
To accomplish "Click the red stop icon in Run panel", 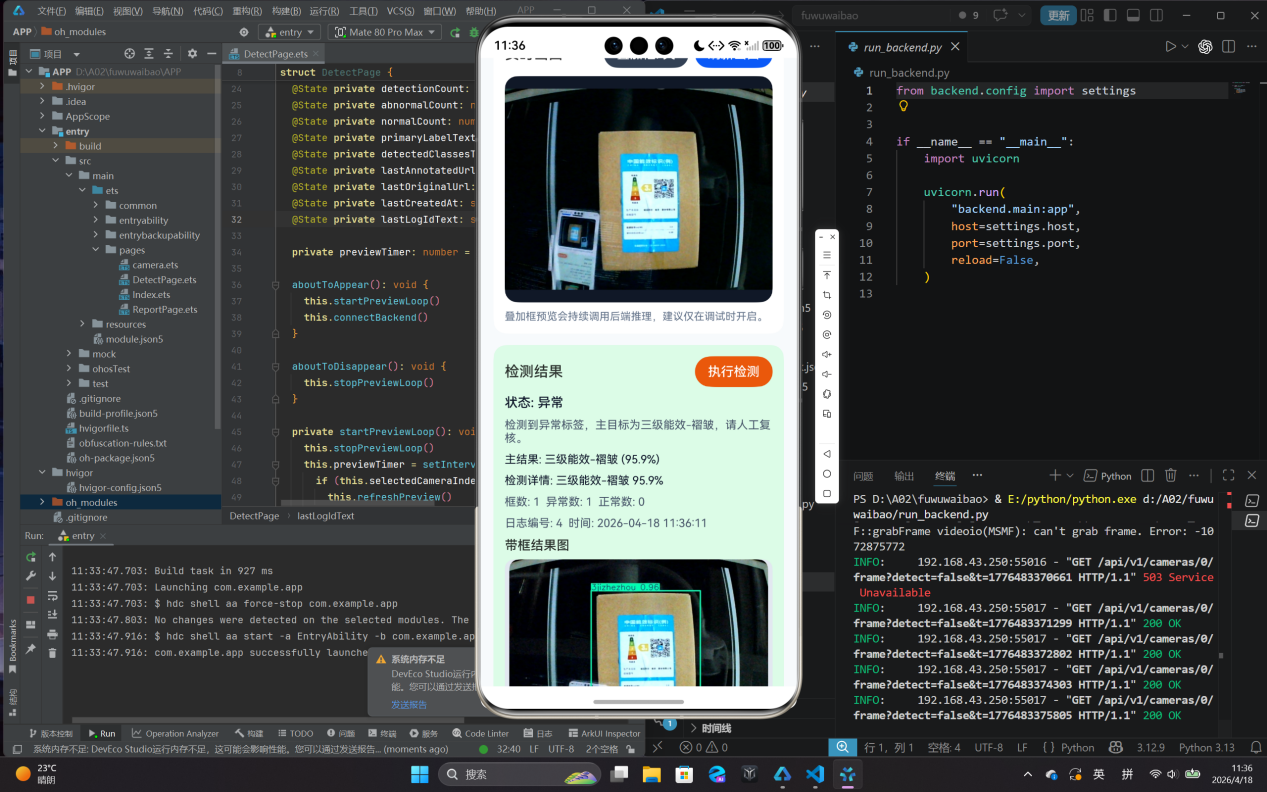I will [x=31, y=599].
